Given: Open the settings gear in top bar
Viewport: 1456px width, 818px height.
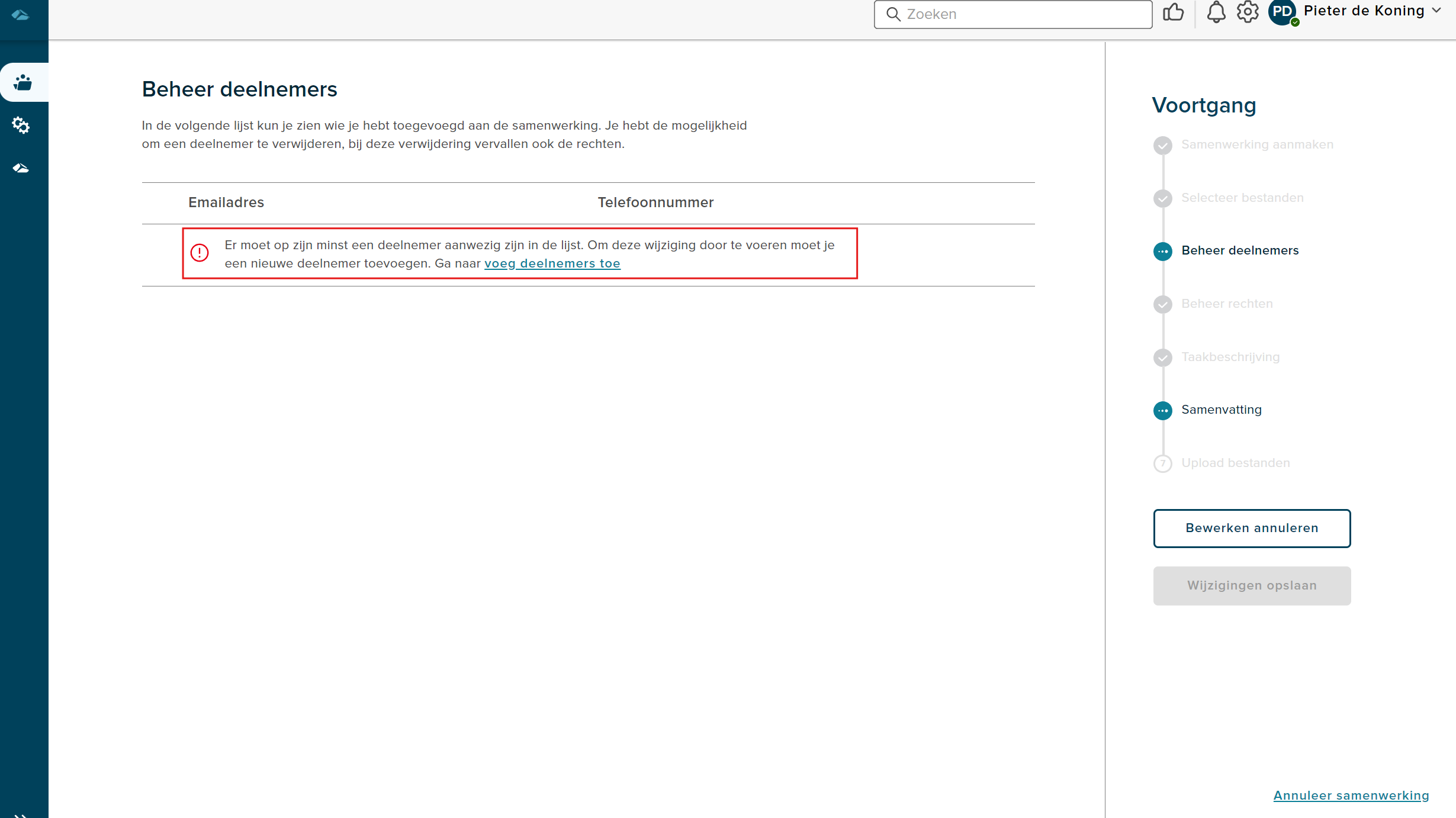Looking at the screenshot, I should coord(1248,12).
